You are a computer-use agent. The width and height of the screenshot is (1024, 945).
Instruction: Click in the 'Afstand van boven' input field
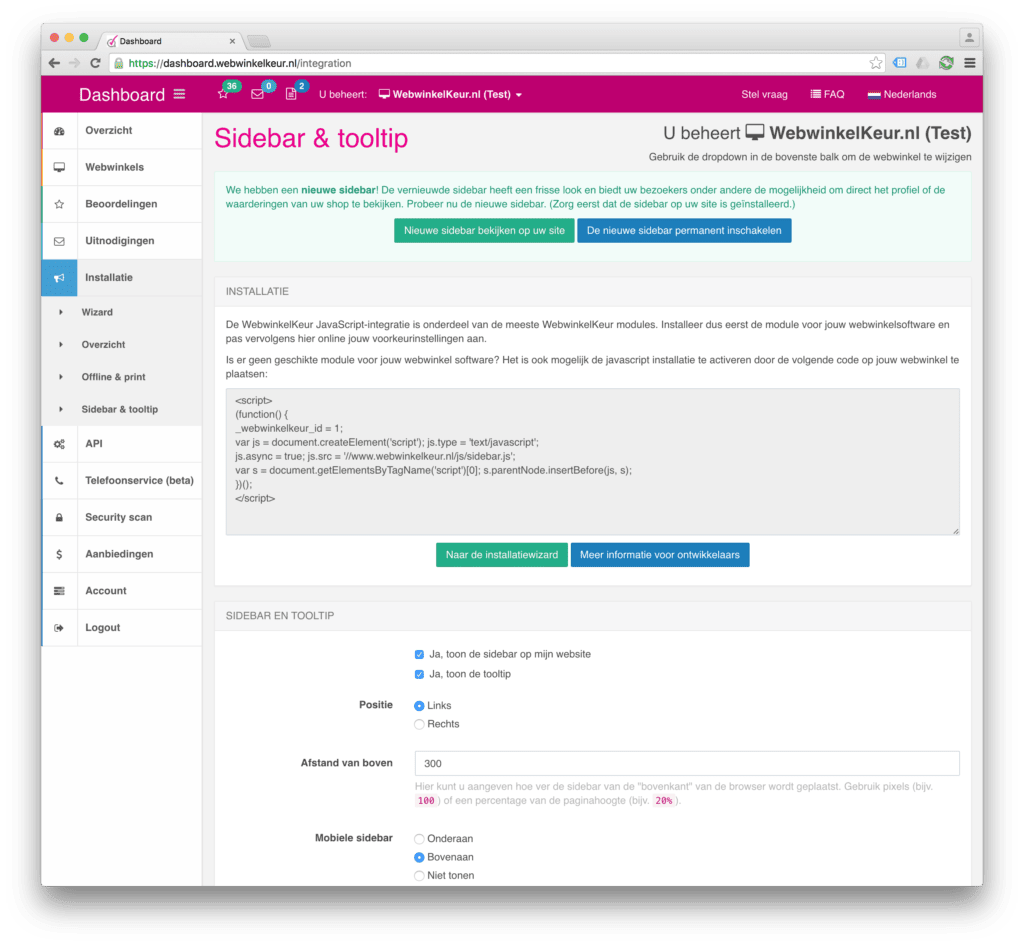tap(686, 763)
